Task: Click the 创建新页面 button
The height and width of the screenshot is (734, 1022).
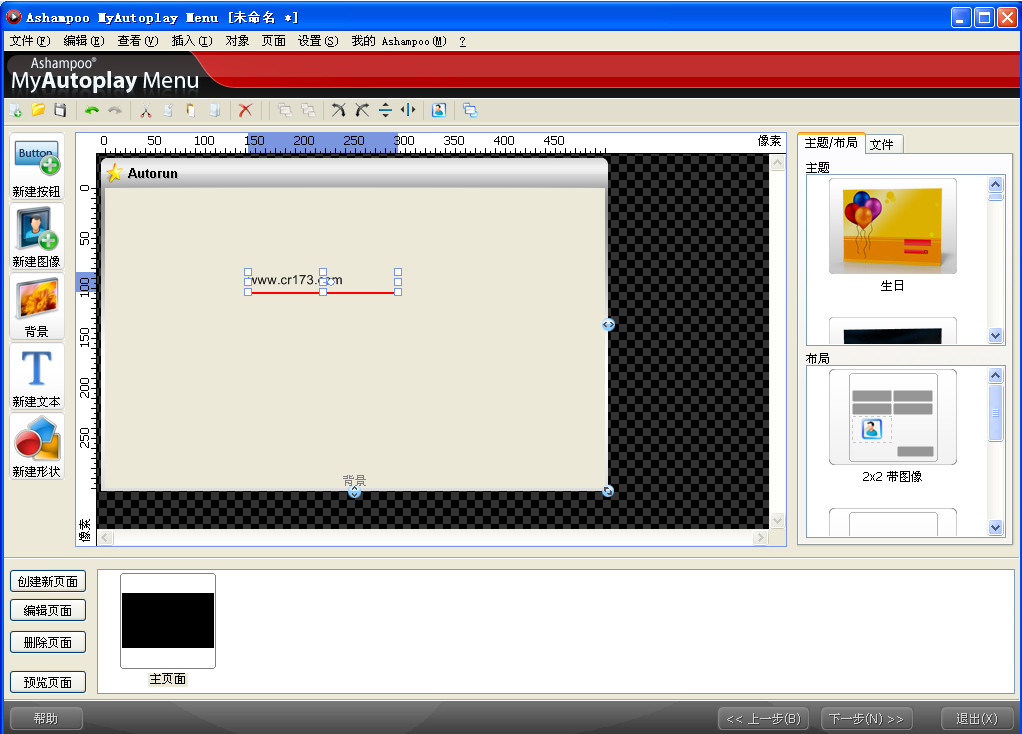Action: (48, 581)
